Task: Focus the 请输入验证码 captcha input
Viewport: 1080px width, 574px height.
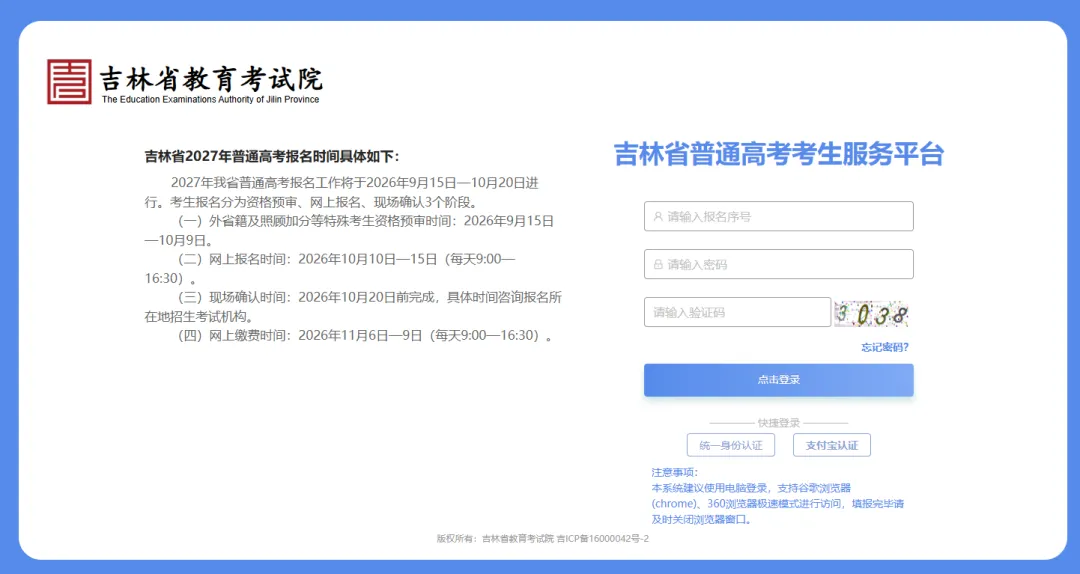Action: (x=737, y=312)
